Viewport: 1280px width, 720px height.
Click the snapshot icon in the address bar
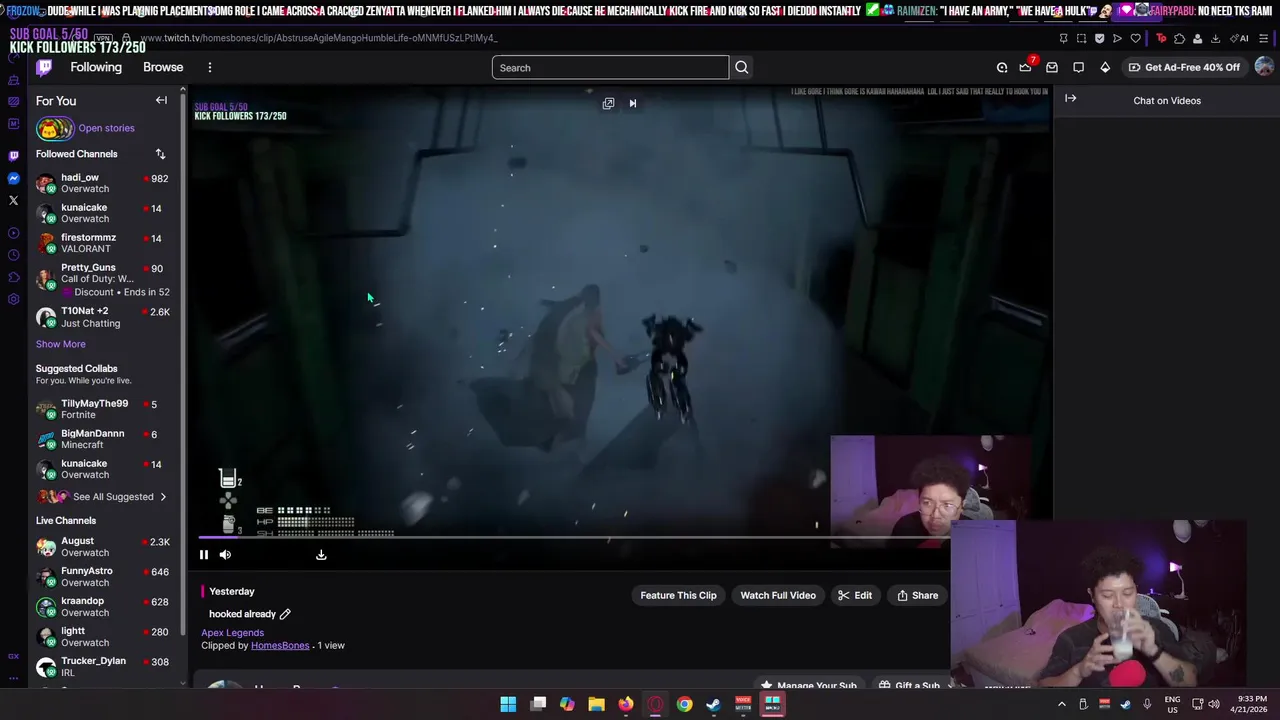click(1081, 38)
